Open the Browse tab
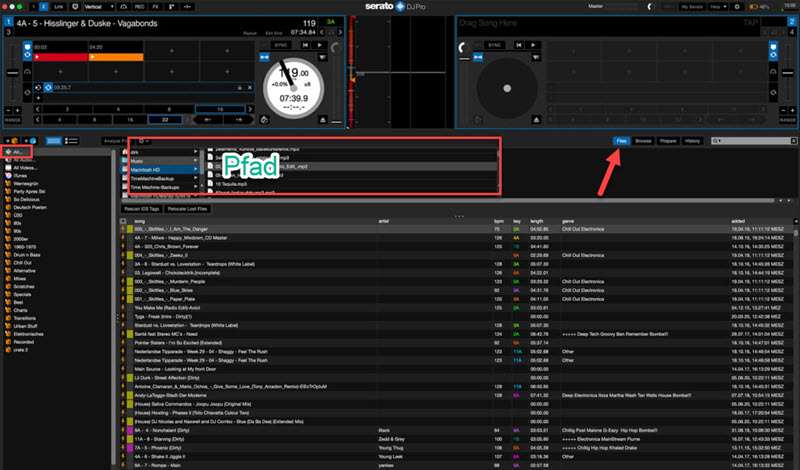800x470 pixels. pos(643,141)
